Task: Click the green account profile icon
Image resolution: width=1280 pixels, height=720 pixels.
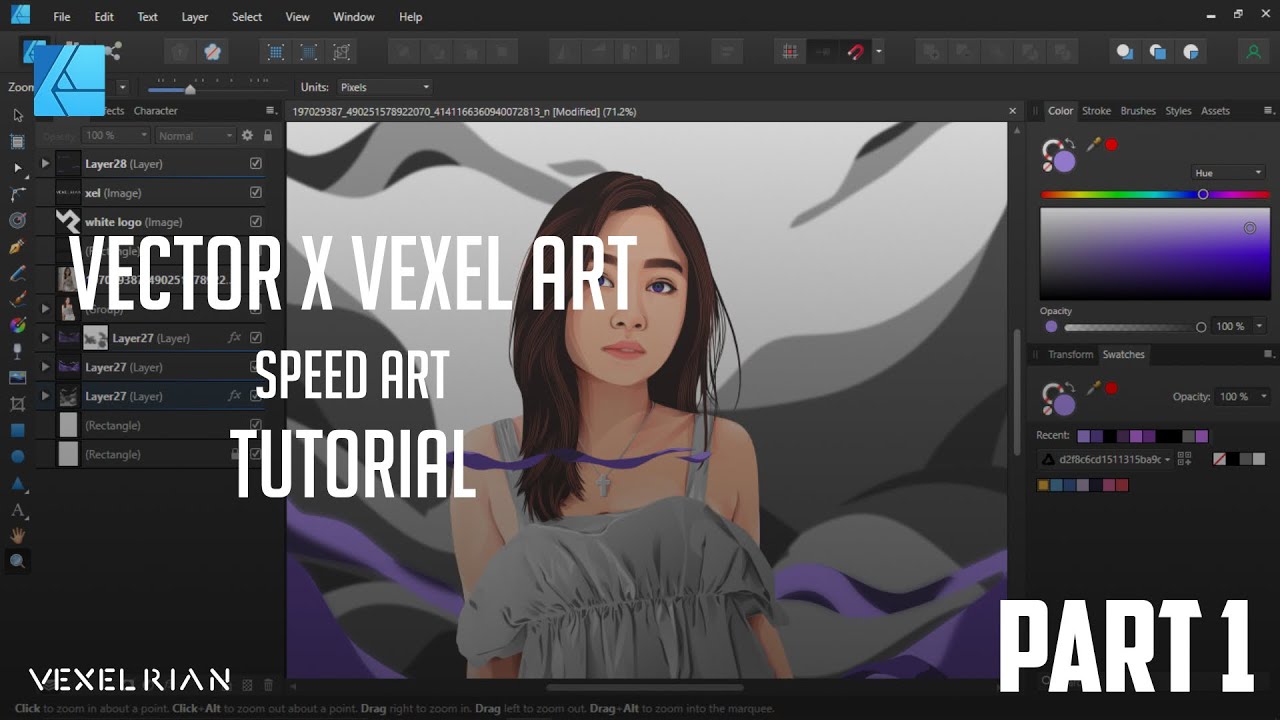Action: 1253,52
